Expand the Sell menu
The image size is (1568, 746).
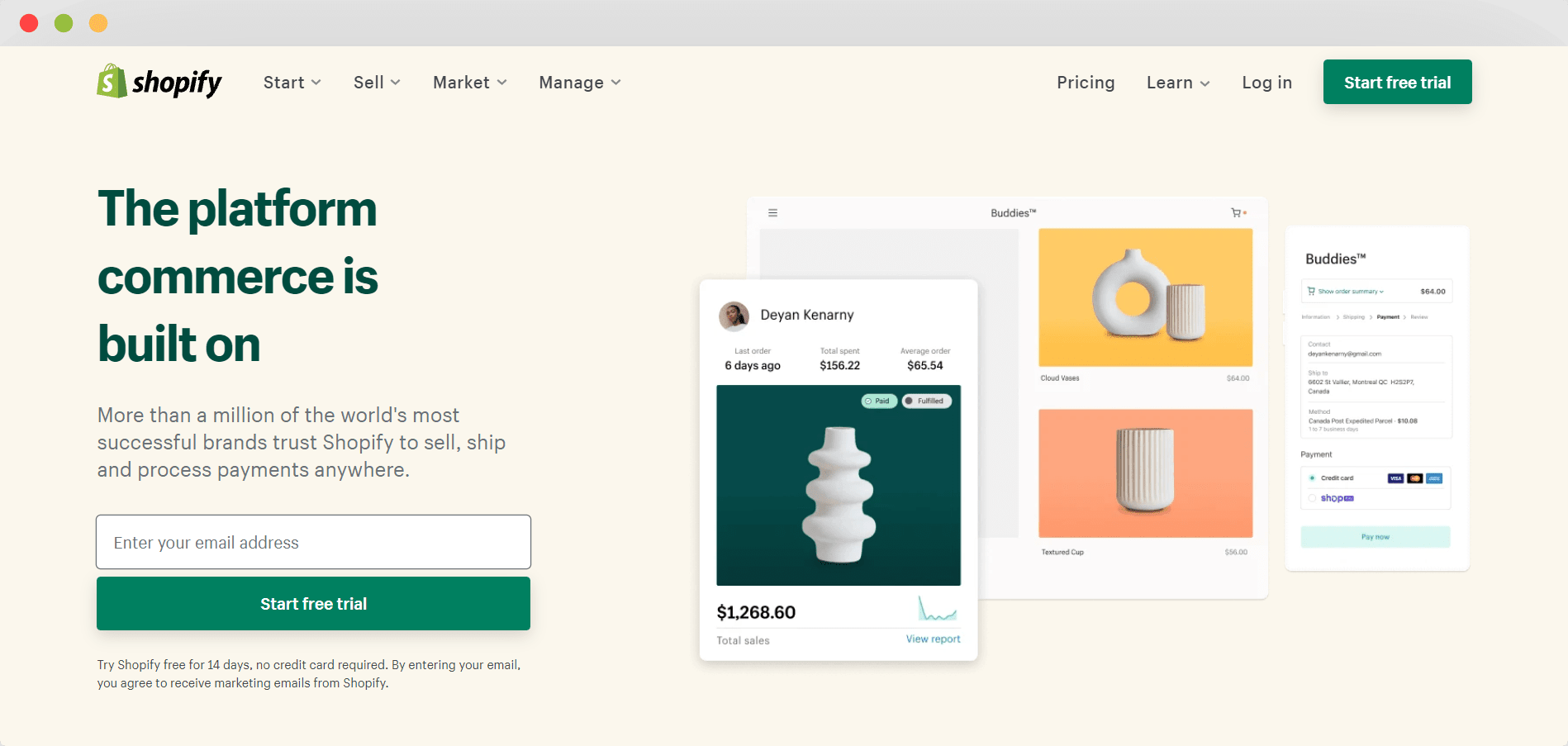377,83
